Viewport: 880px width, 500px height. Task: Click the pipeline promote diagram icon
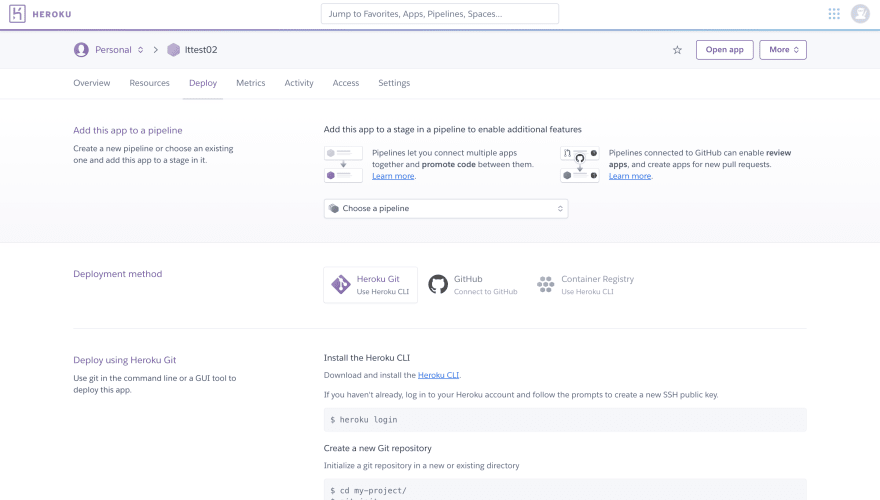(343, 164)
